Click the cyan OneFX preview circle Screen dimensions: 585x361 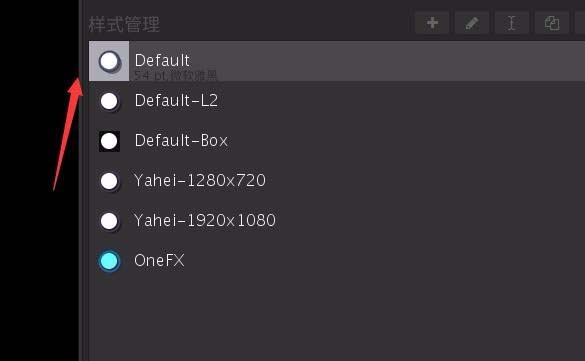109,261
